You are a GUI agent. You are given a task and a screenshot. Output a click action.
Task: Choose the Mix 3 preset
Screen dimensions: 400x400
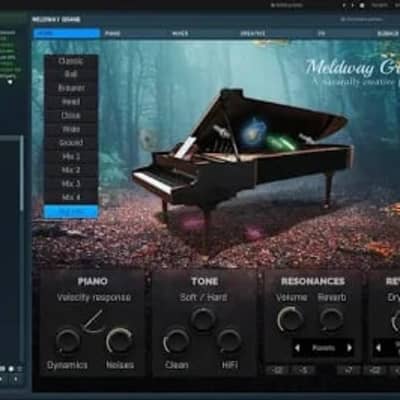coord(71,184)
